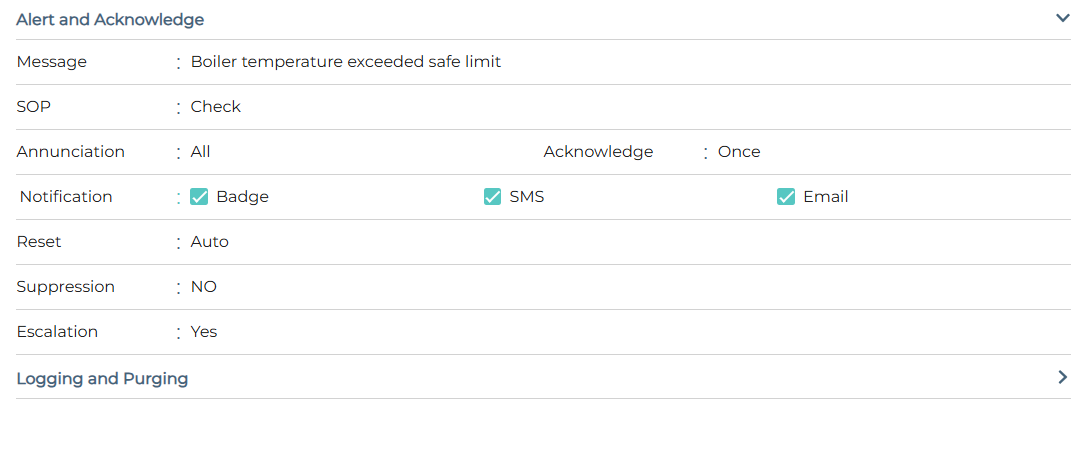Expand the Logging and Purging arrow

[1062, 377]
